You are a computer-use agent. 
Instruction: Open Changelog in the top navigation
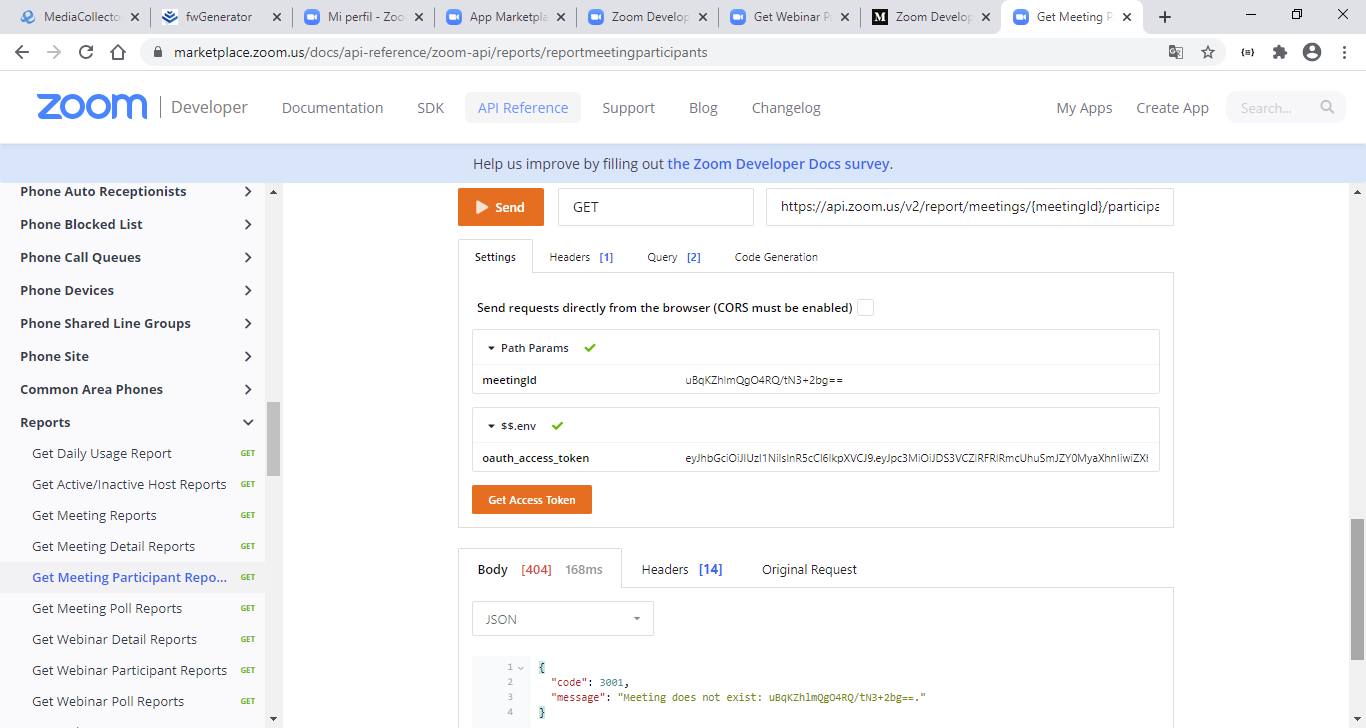coord(786,107)
